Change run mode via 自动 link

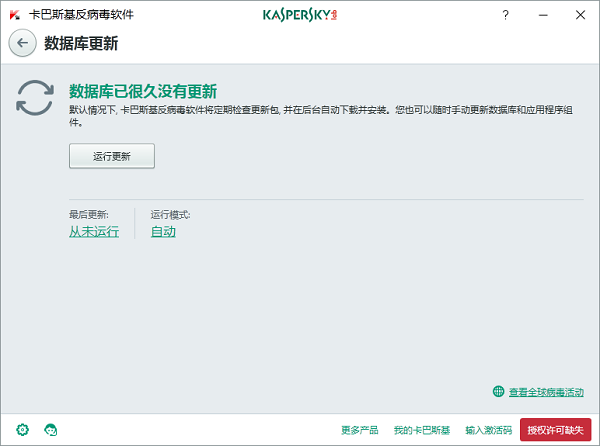pyautogui.click(x=163, y=231)
